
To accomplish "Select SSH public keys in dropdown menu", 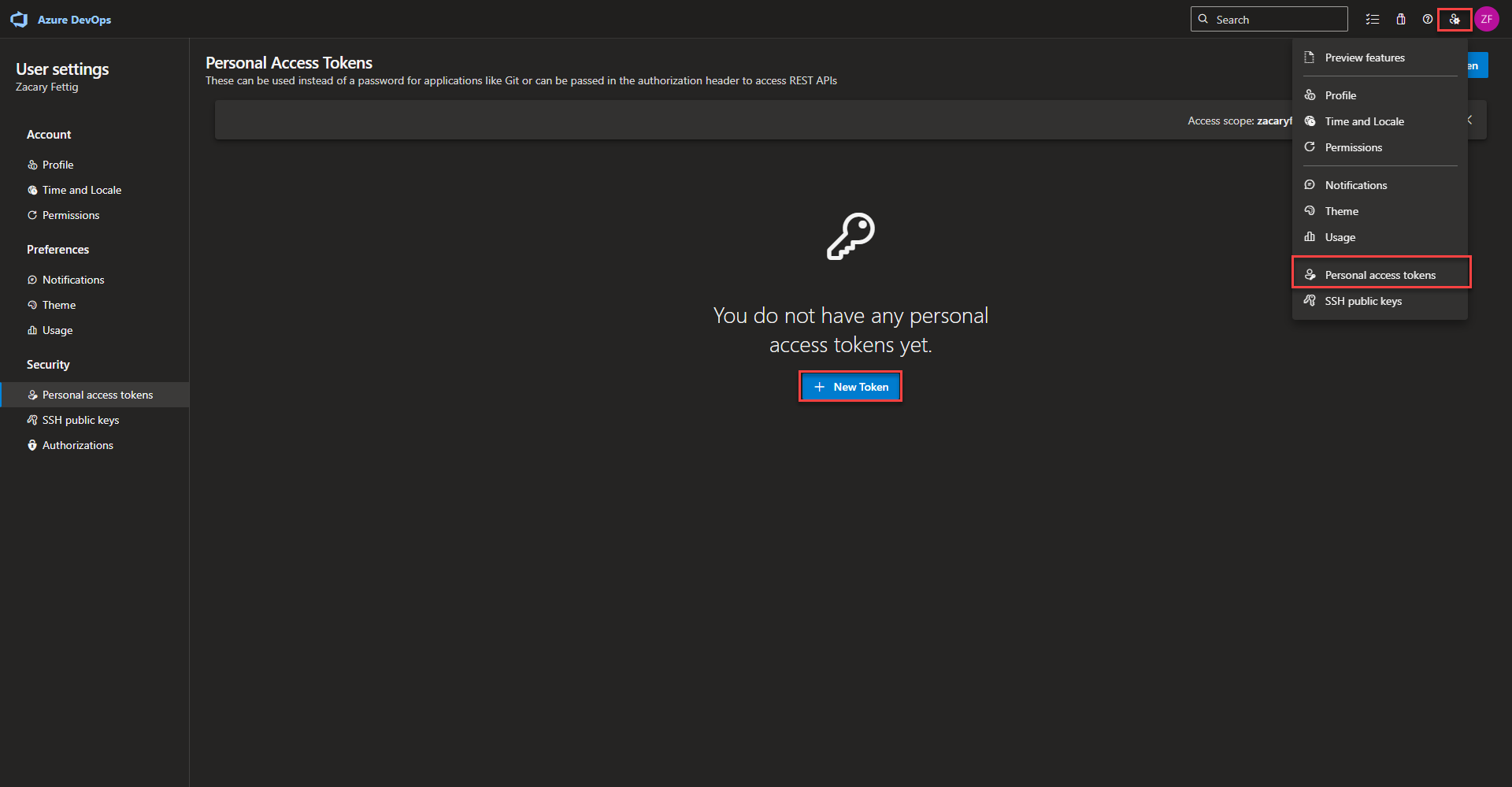I will tap(1362, 301).
